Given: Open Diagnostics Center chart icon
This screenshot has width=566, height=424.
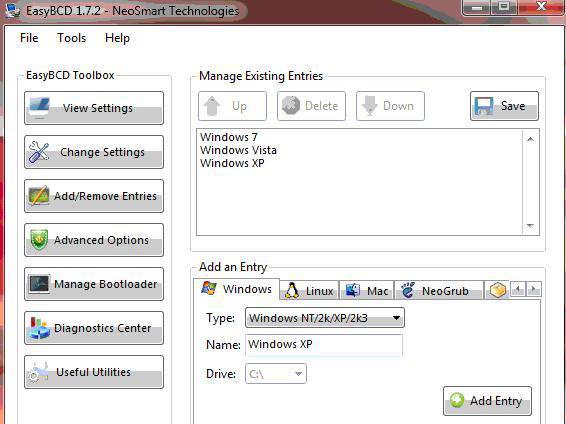Looking at the screenshot, I should (39, 328).
